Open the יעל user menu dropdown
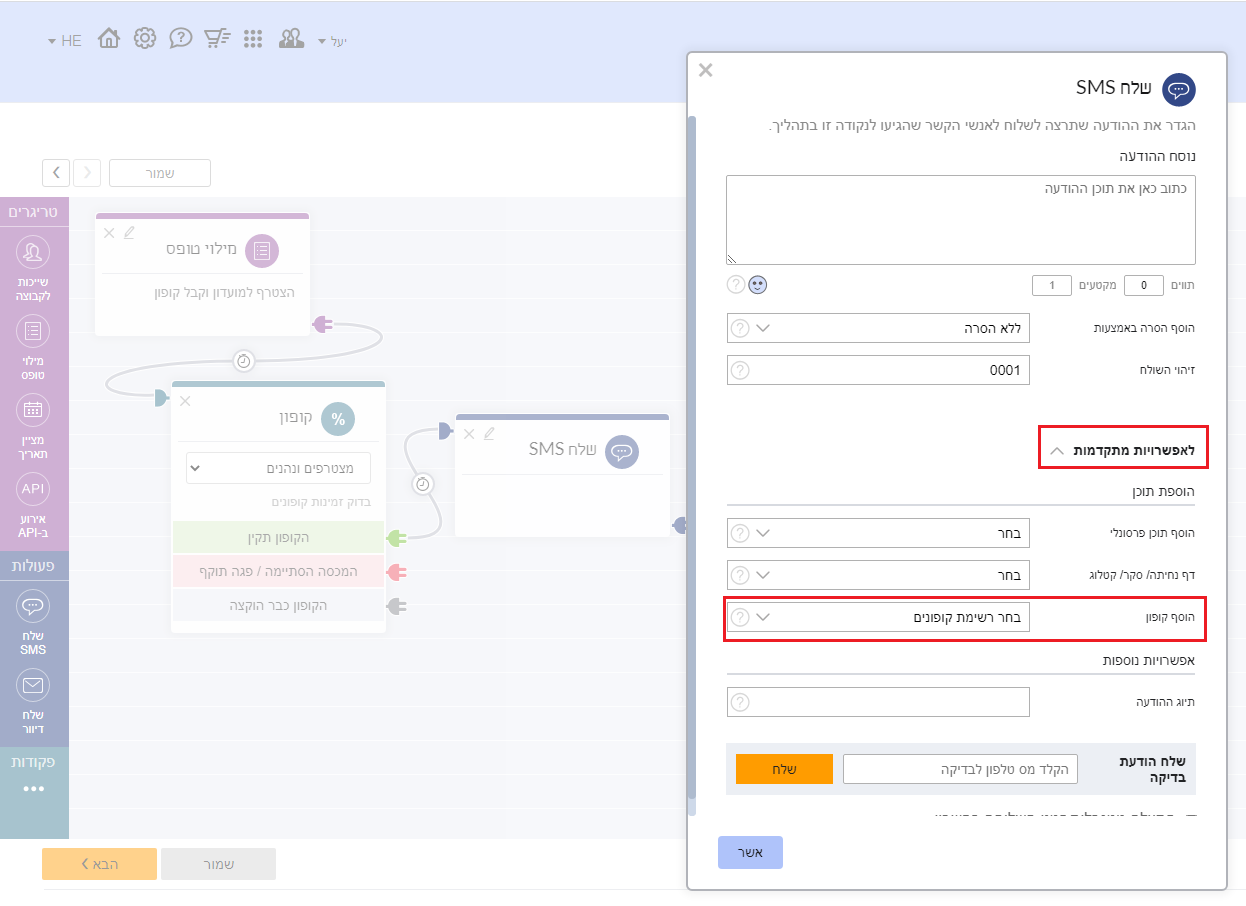This screenshot has height=906, width=1246. click(332, 41)
